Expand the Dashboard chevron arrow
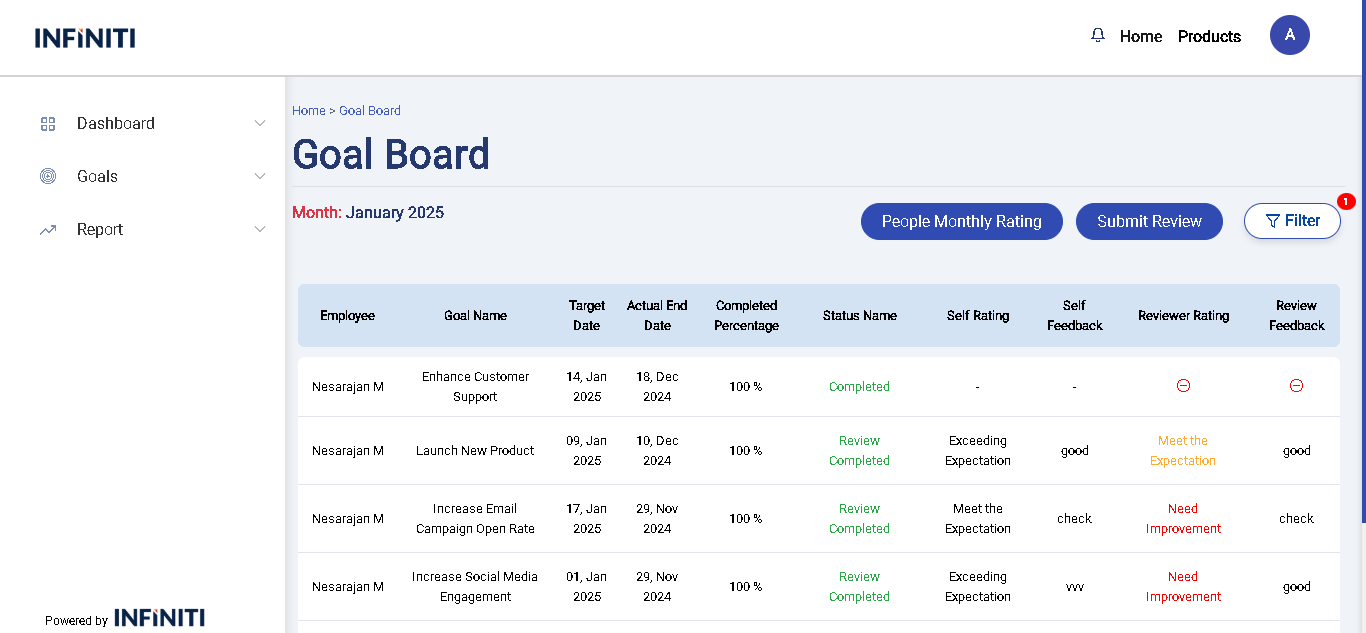Image resolution: width=1366 pixels, height=633 pixels. [260, 124]
